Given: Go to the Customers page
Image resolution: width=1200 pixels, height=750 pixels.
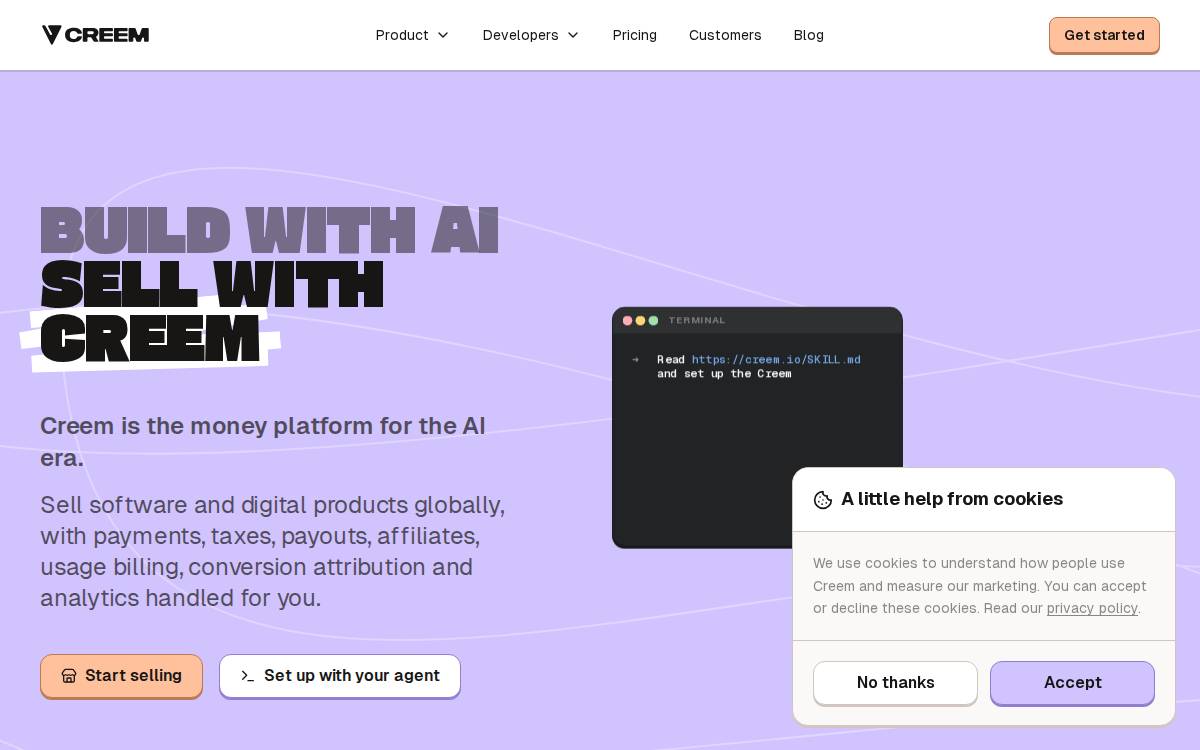Looking at the screenshot, I should click(x=725, y=35).
